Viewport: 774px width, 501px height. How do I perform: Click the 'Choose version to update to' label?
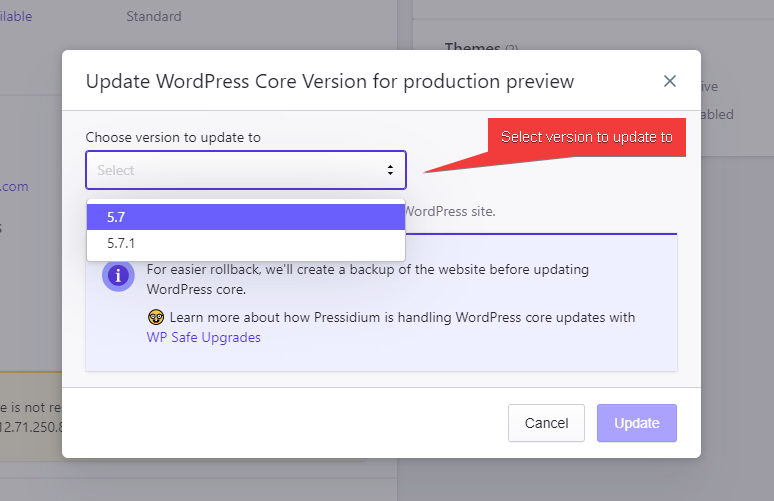[x=173, y=137]
